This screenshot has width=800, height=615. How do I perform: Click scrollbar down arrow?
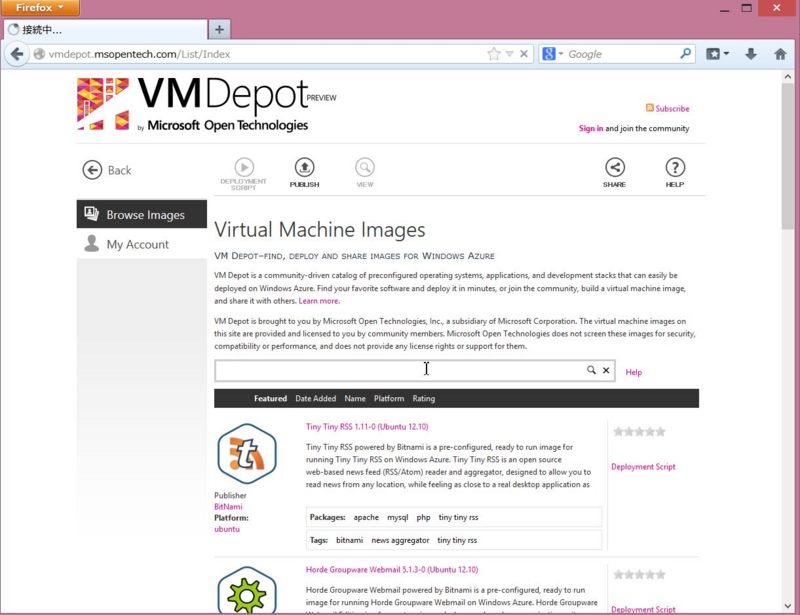pyautogui.click(x=788, y=606)
